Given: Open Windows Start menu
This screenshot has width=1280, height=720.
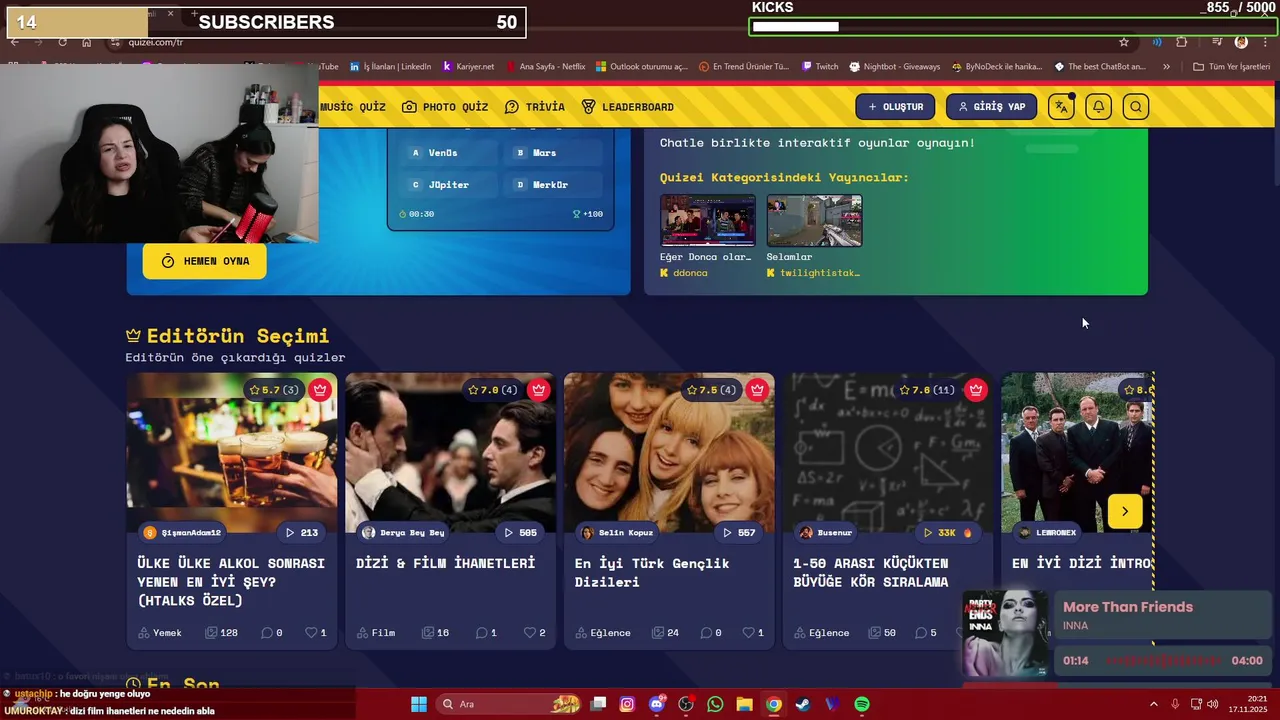Looking at the screenshot, I should 419,704.
